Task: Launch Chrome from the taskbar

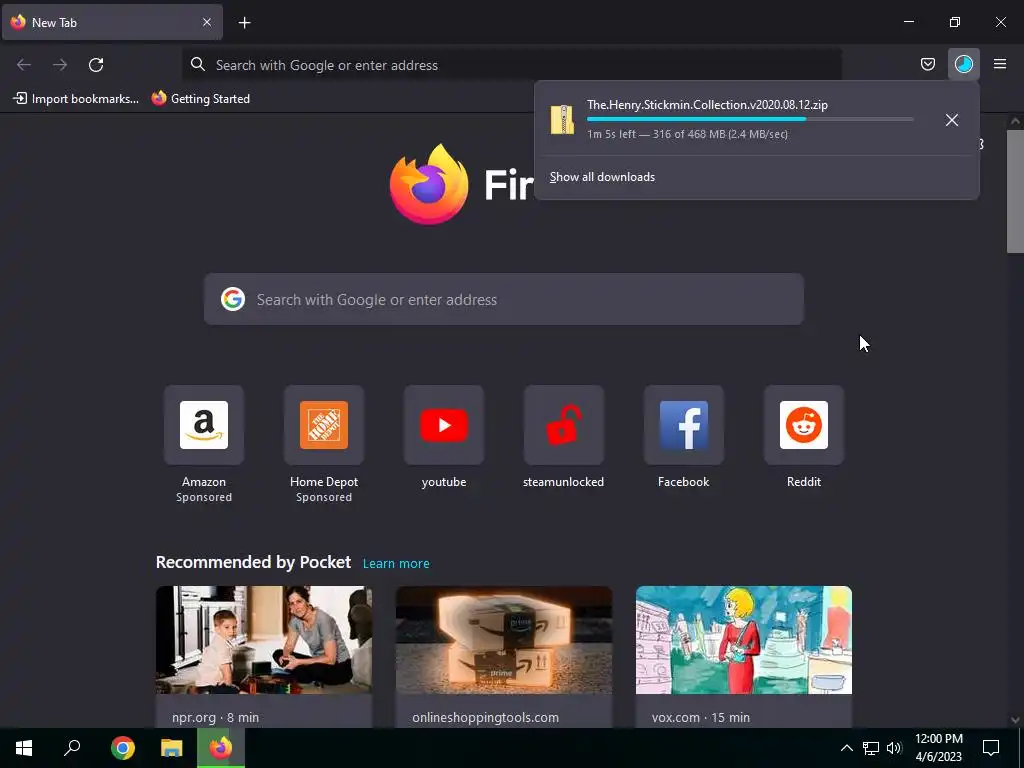Action: [x=123, y=748]
